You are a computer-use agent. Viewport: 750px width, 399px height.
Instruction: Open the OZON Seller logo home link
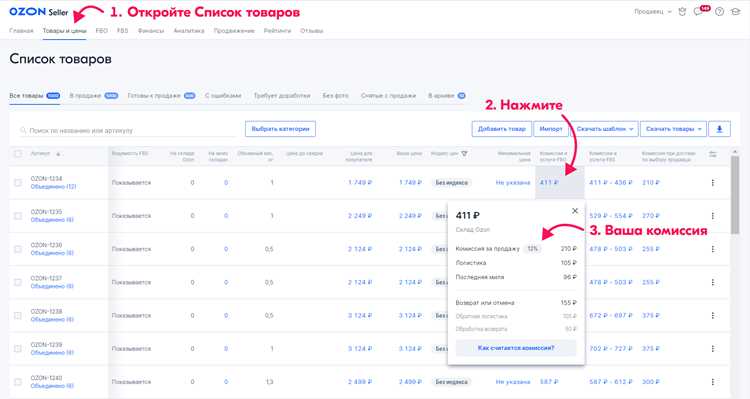39,11
